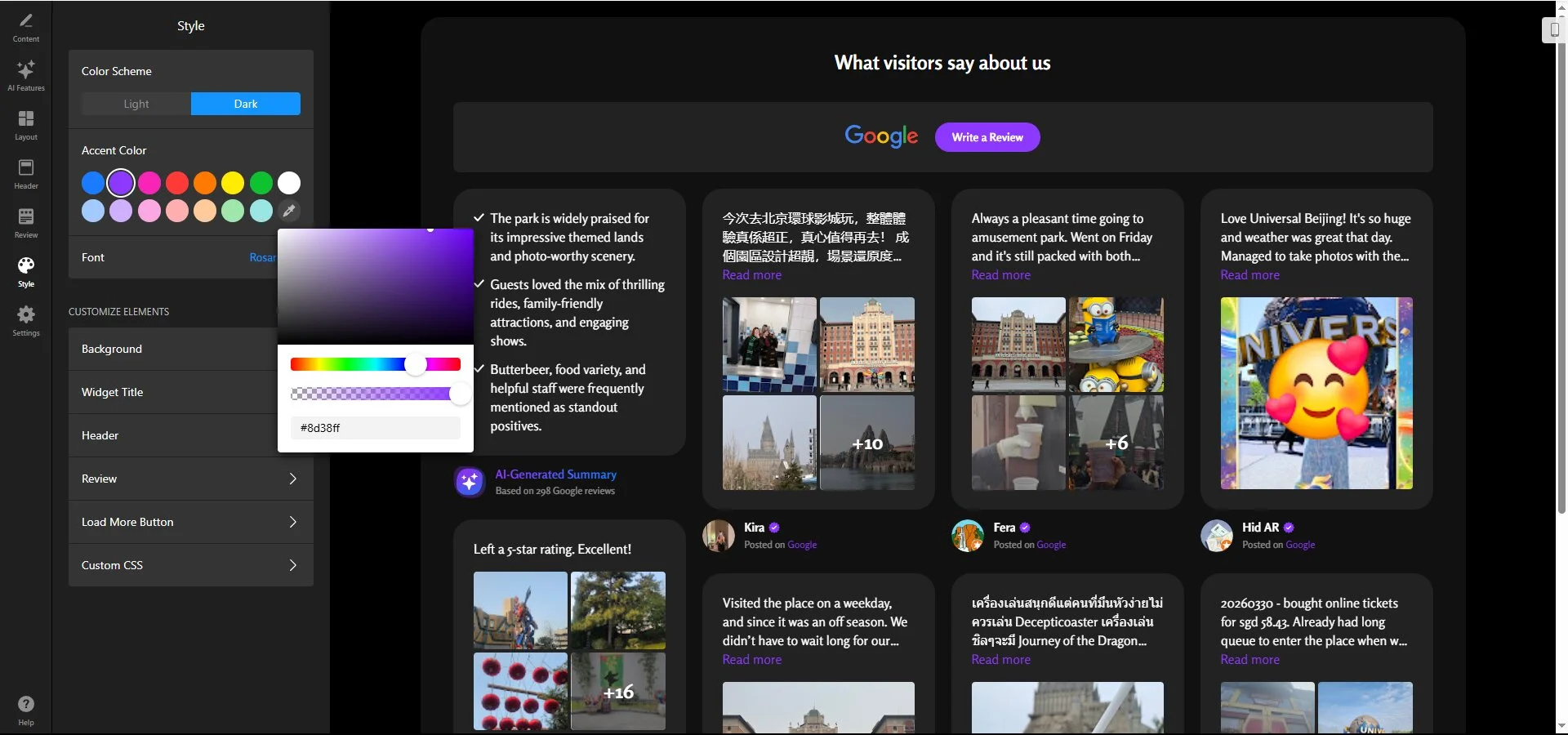Open Google link under Fera's name

click(1051, 545)
